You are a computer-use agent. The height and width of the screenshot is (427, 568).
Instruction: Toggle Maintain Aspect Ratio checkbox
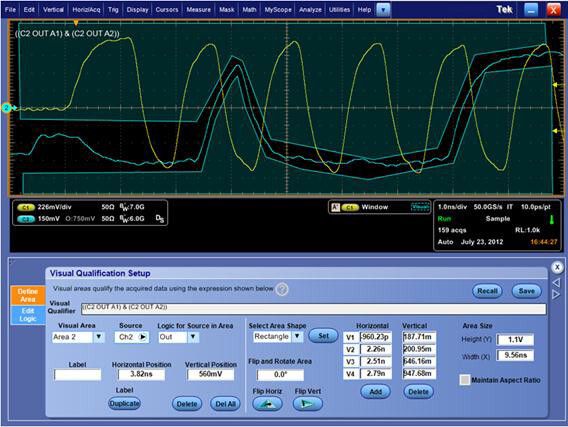[464, 380]
